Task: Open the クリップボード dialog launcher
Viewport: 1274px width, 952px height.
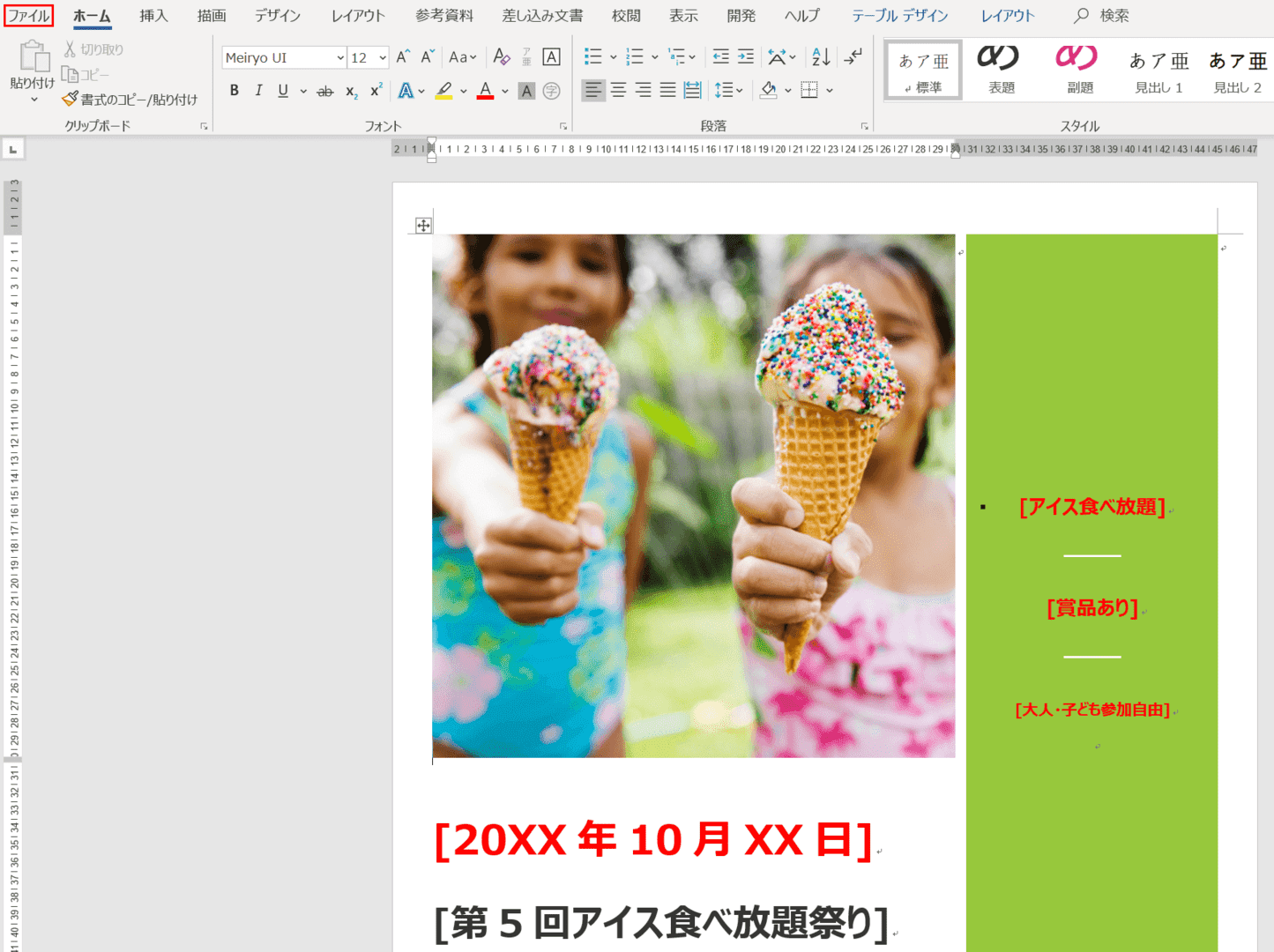Action: 205,127
